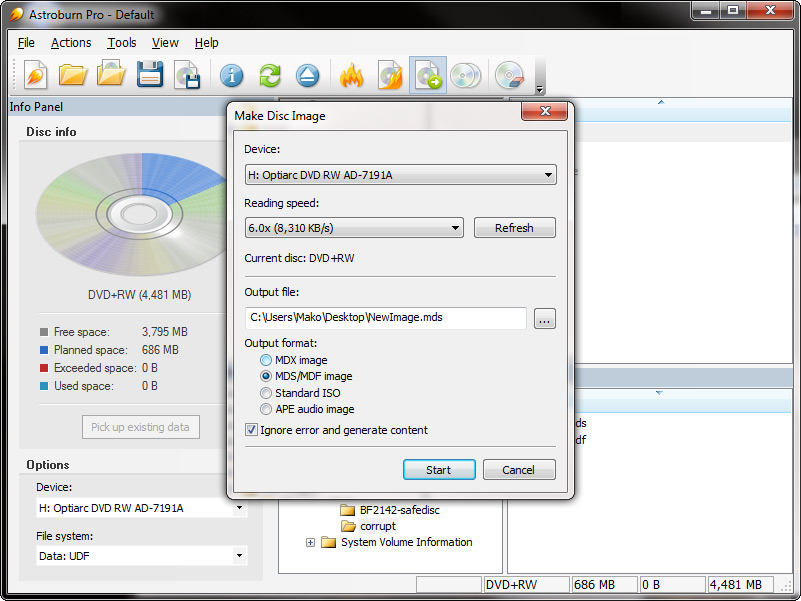Show disc information with the blue info icon
Screen dimensions: 801x601
pos(231,76)
